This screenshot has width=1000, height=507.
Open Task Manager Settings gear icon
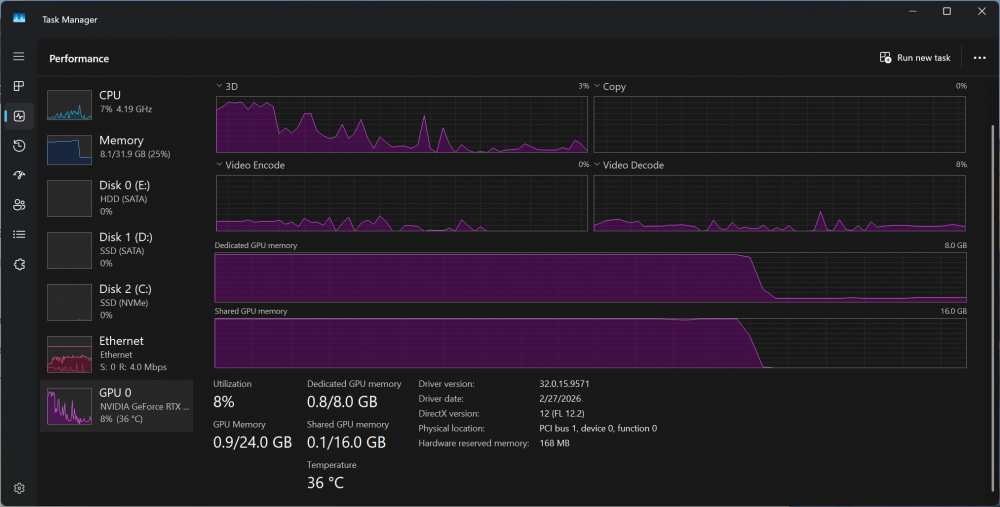(x=18, y=488)
